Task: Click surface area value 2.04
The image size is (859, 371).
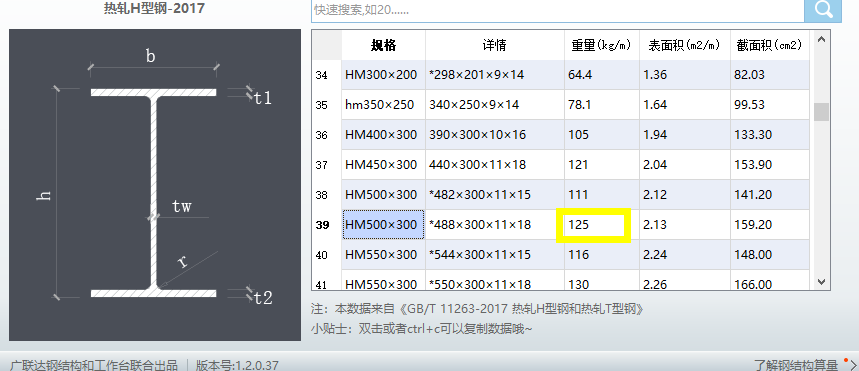Action: (x=684, y=165)
